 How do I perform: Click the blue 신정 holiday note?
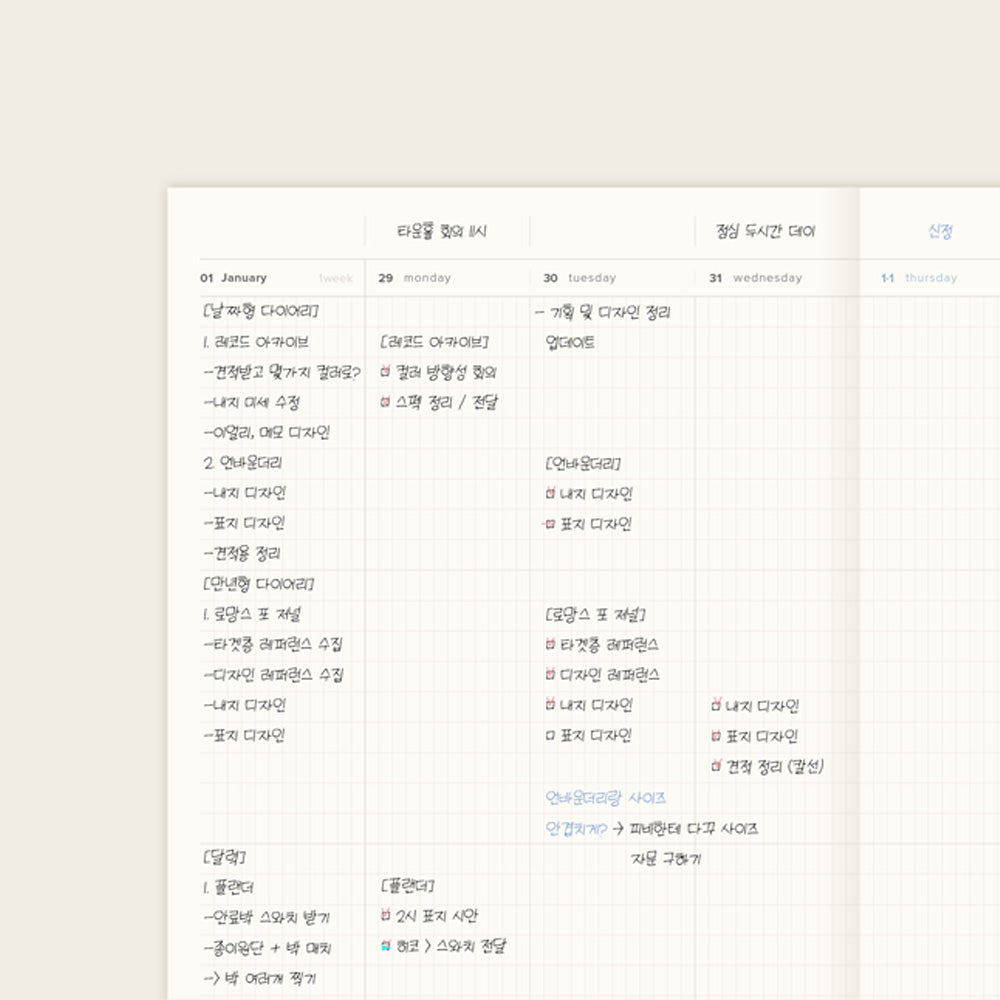pyautogui.click(x=940, y=232)
